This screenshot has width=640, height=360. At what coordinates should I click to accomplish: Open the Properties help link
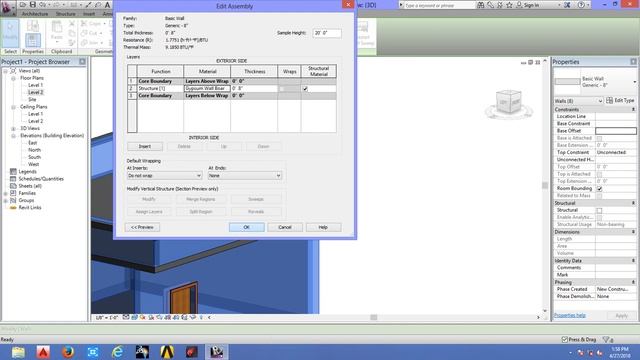[570, 316]
